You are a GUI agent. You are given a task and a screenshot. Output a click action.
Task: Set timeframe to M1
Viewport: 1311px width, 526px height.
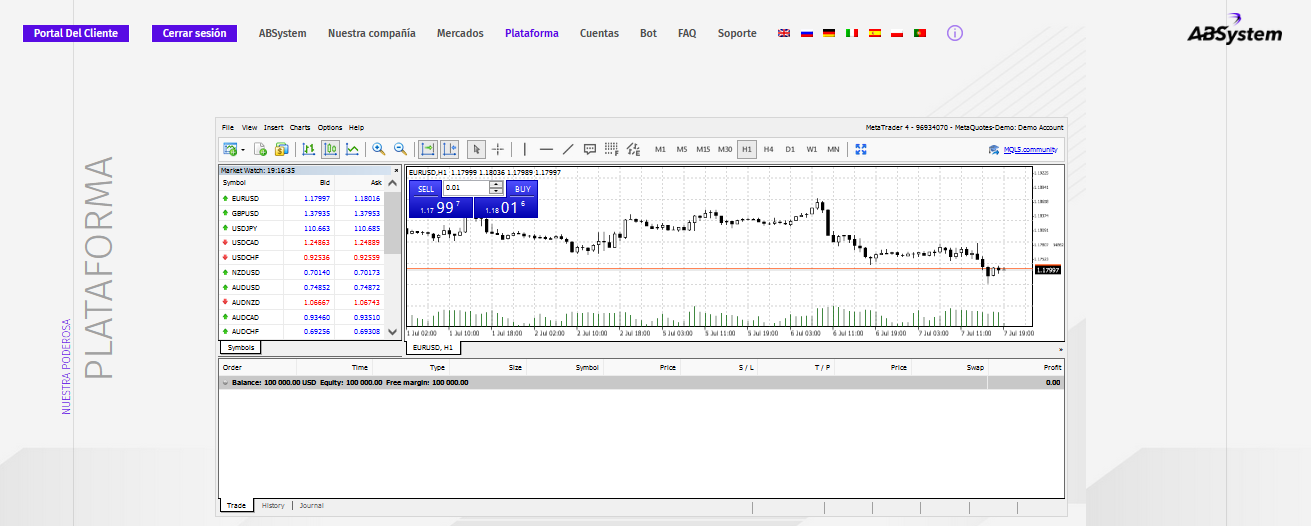click(660, 149)
